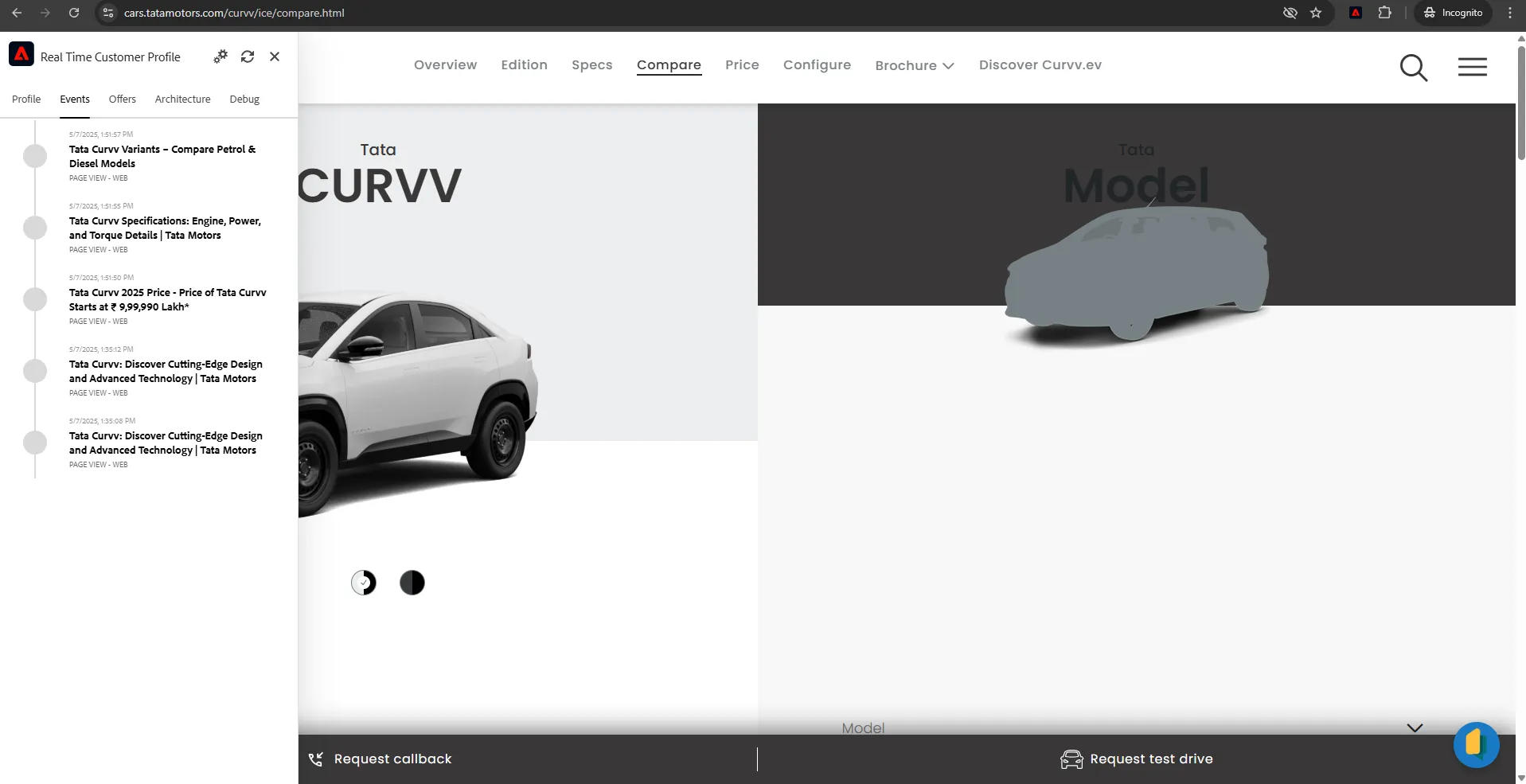Click the browser forward arrow
This screenshot has height=784, width=1526.
tap(45, 13)
